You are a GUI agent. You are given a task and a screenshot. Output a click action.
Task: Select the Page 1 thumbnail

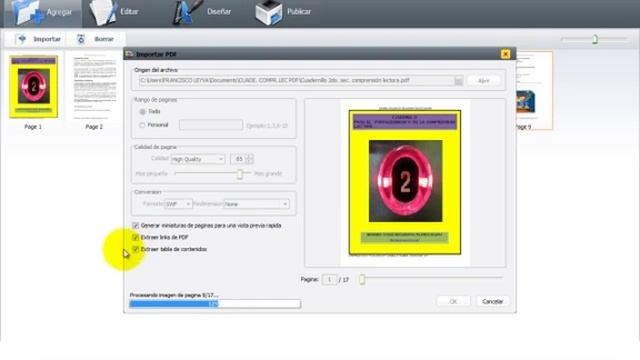(33, 87)
